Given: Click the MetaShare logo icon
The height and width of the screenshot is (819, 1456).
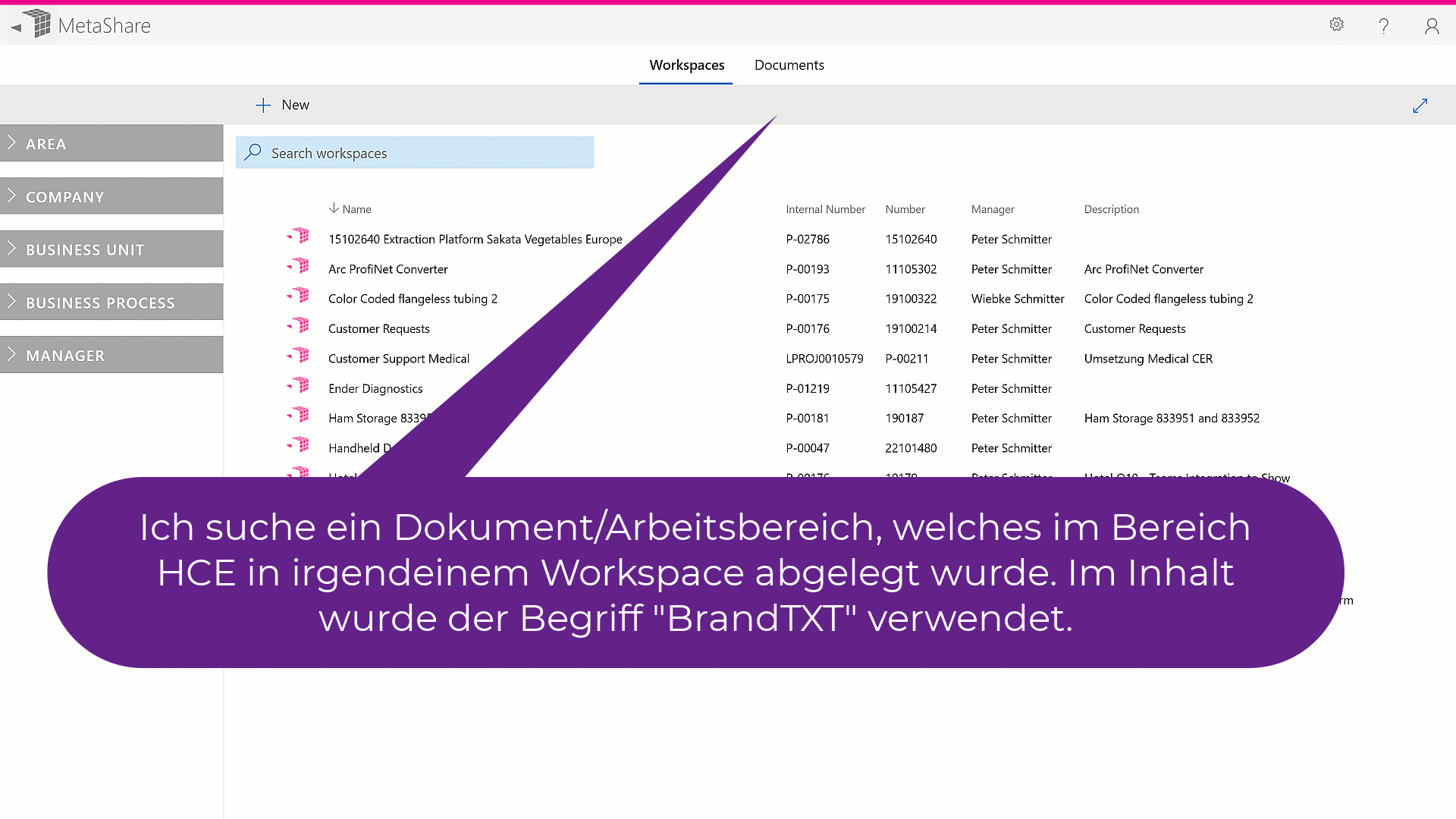Looking at the screenshot, I should pos(38,24).
